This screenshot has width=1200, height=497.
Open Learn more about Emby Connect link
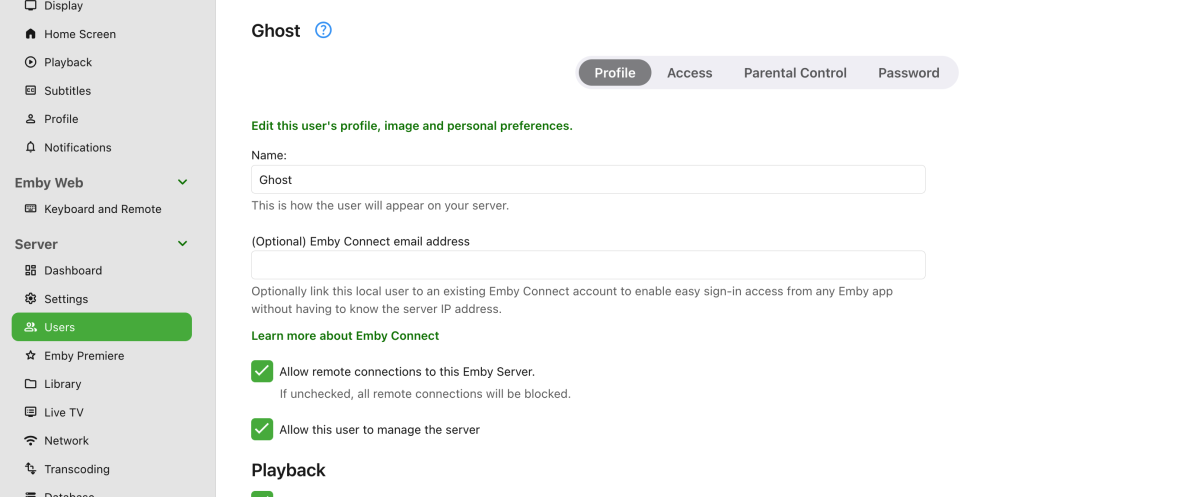[x=345, y=336]
